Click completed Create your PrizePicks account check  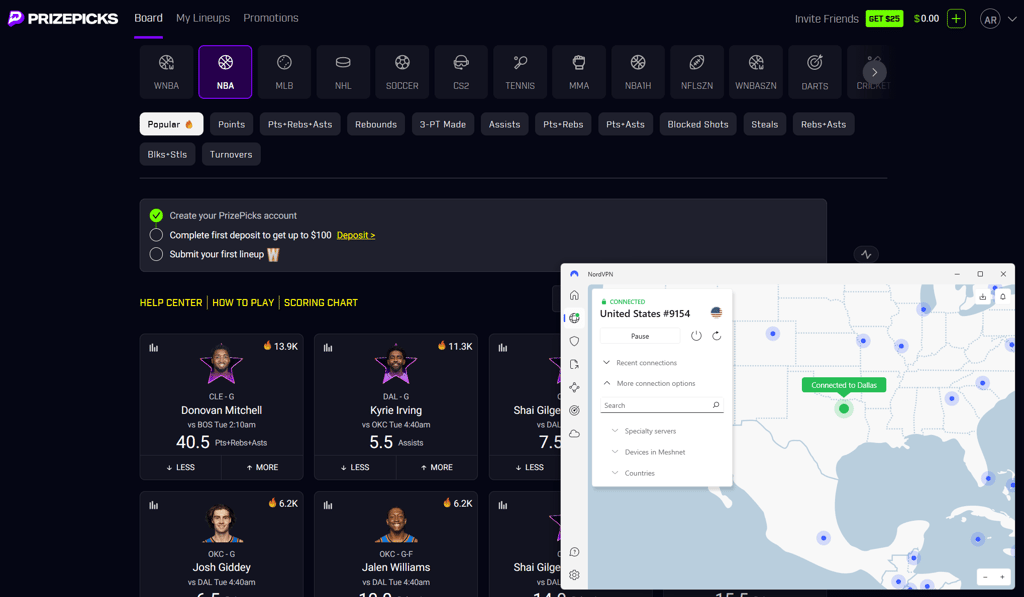coord(156,216)
